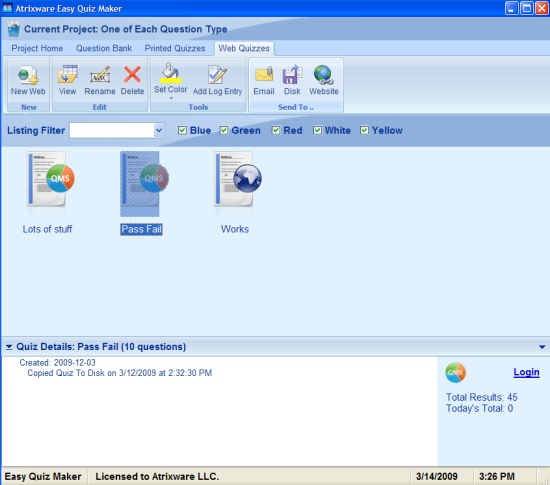Viewport: 550px width, 485px height.
Task: Click the QMS logo in details panel
Action: pos(455,372)
